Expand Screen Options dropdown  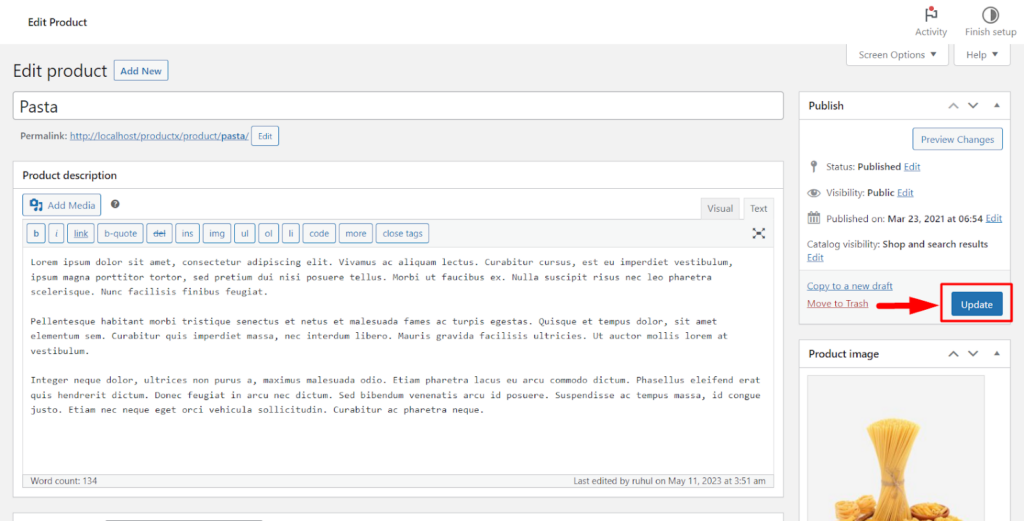[897, 55]
